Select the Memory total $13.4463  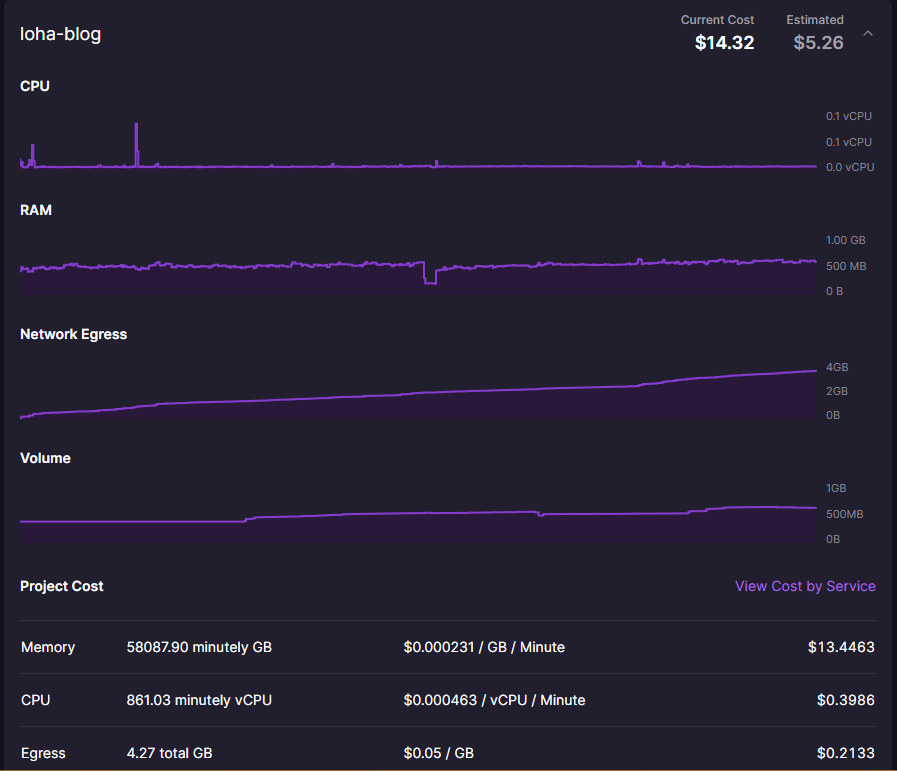click(x=841, y=647)
